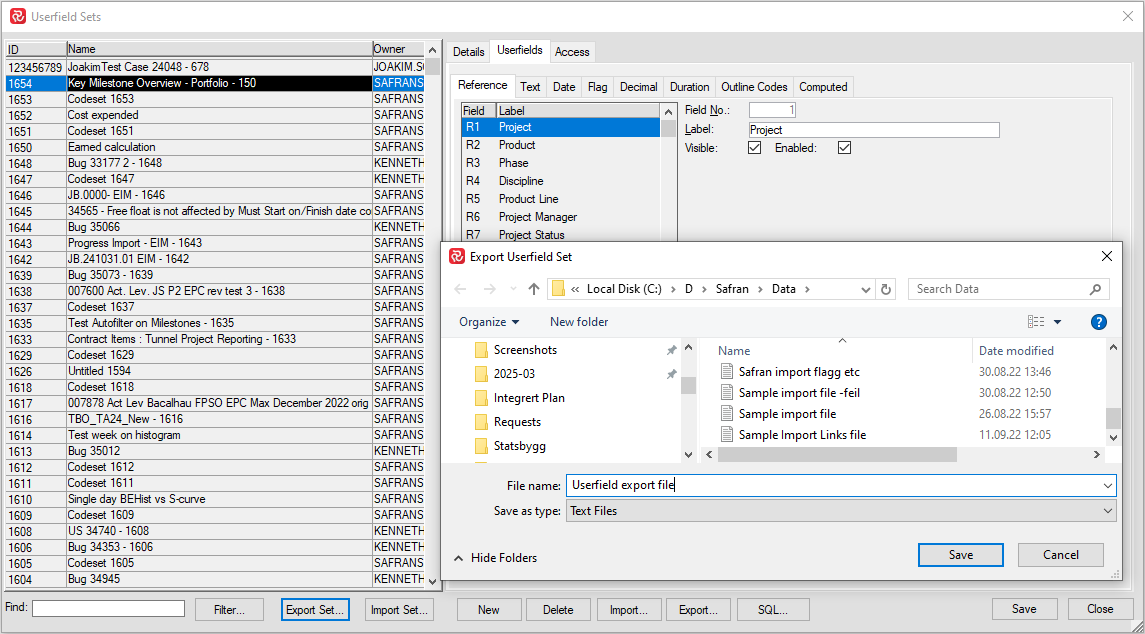Click the Label field containing Project
The width and height of the screenshot is (1145, 634).
[x=874, y=130]
